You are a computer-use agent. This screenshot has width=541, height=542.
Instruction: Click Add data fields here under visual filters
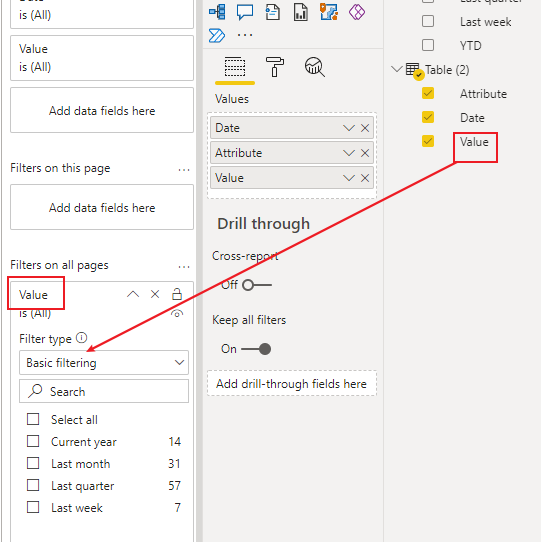click(102, 110)
